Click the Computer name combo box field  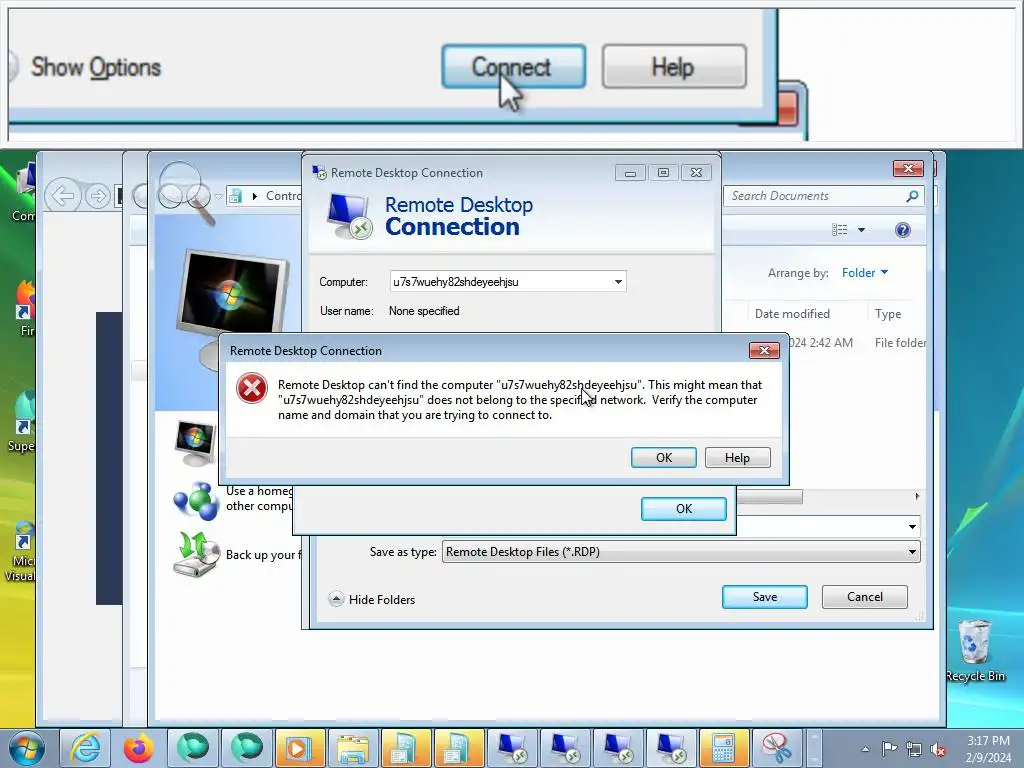point(507,281)
